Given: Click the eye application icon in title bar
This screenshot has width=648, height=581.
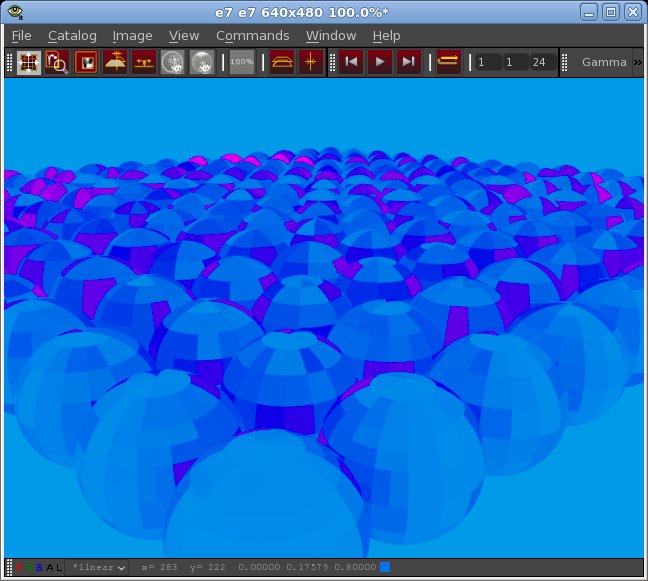Looking at the screenshot, I should [15, 12].
